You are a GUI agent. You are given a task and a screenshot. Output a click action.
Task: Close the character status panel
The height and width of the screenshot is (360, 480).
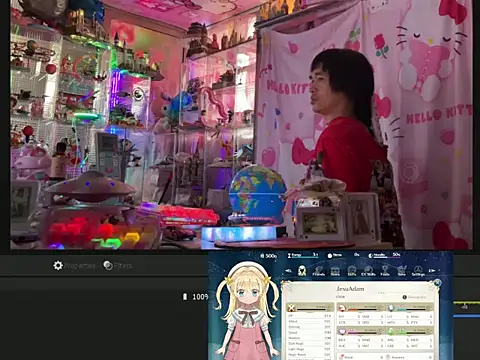[437, 283]
